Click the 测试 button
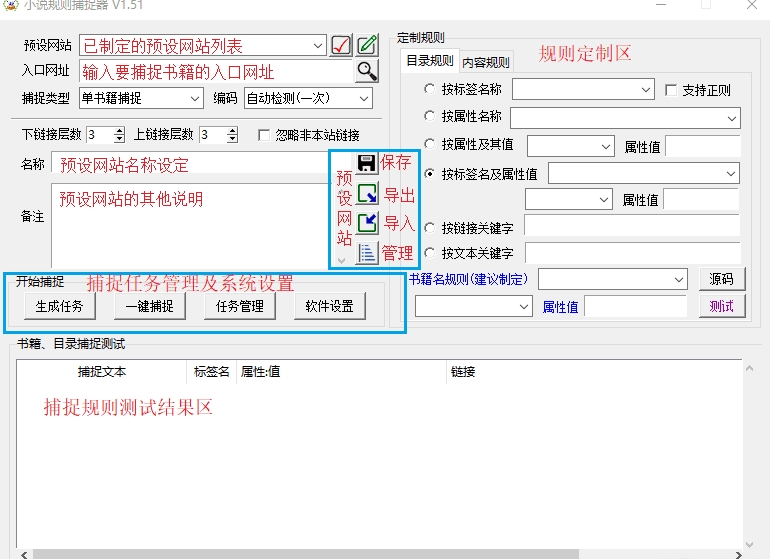Image resolution: width=770 pixels, height=559 pixels. point(721,306)
